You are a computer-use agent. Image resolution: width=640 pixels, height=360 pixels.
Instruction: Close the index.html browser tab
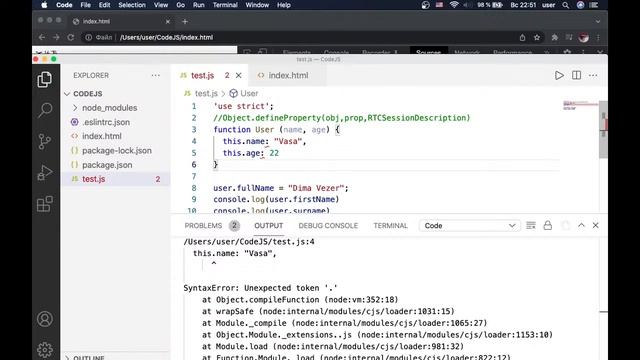(168, 21)
